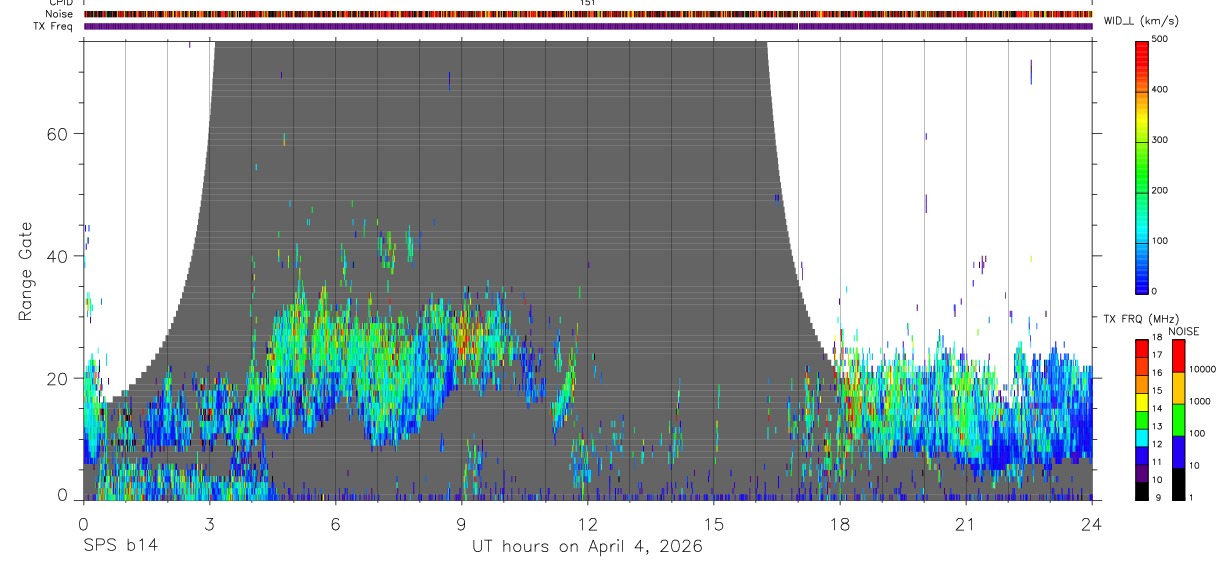Select the 6 hour axis label
Image resolution: width=1228 pixels, height=567 pixels.
point(335,525)
